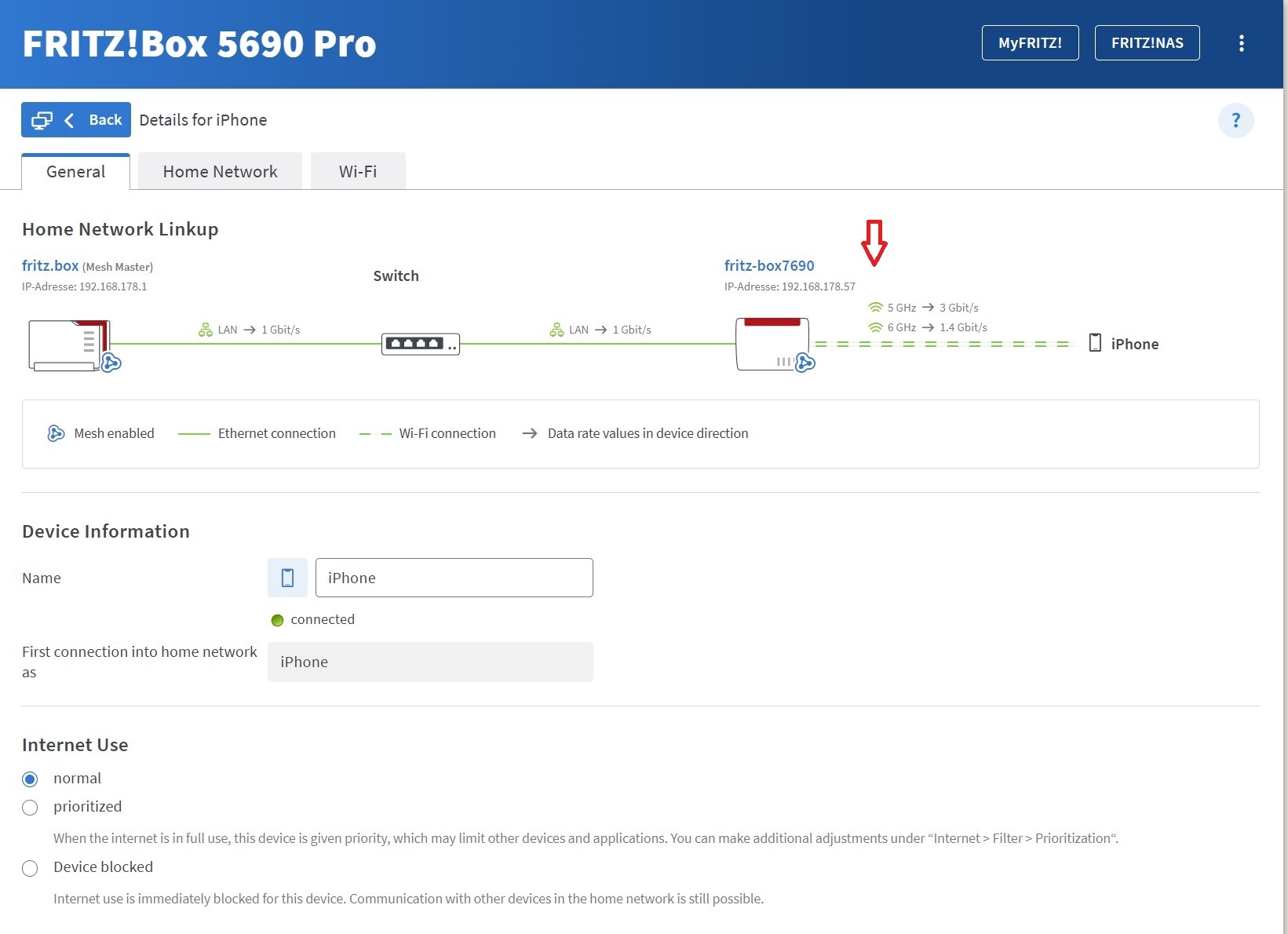Image resolution: width=1288 pixels, height=934 pixels.
Task: Click the Switch label in the diagram
Action: tap(396, 275)
